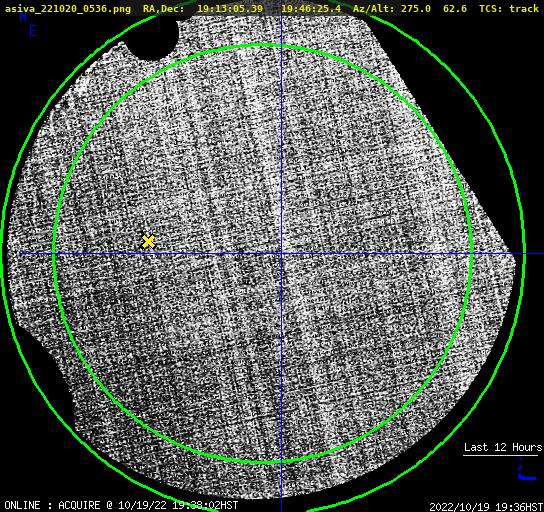Image resolution: width=544 pixels, height=512 pixels.
Task: Click the yellow X target marker
Action: click(148, 241)
